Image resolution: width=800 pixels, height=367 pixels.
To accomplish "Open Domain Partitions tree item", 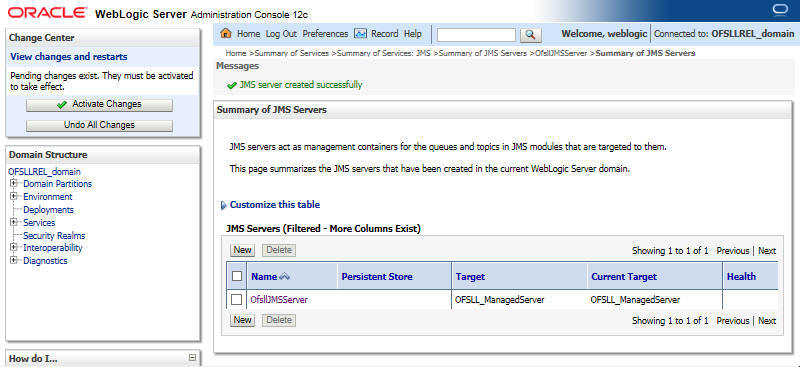I will pos(58,184).
